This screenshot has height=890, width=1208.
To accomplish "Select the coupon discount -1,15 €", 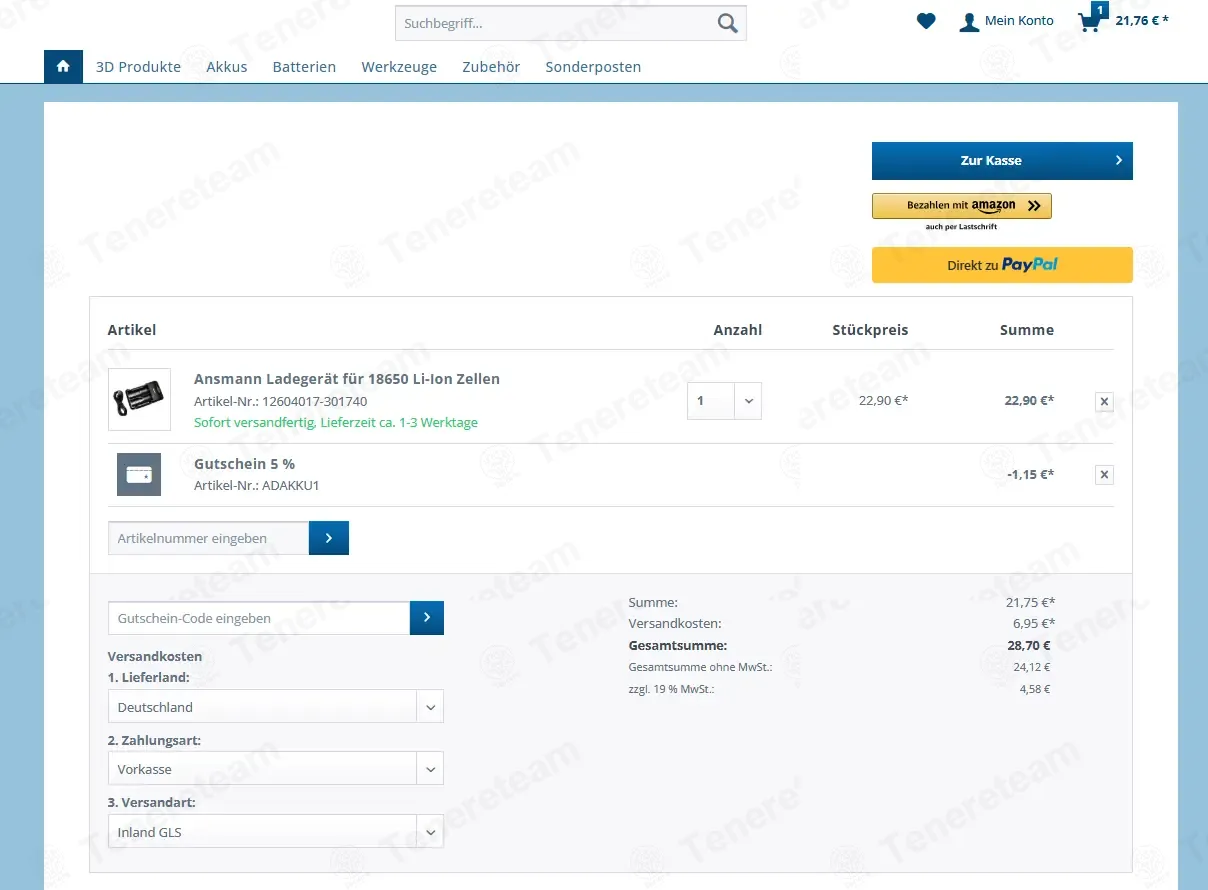I will (1030, 474).
